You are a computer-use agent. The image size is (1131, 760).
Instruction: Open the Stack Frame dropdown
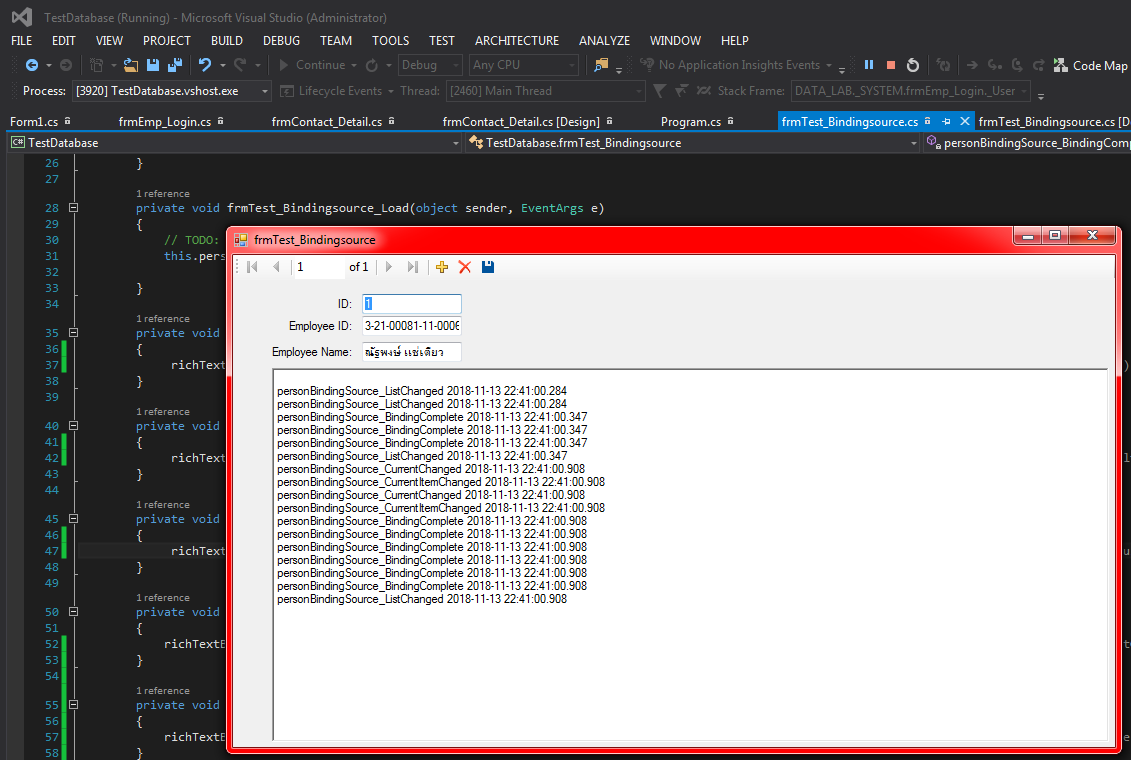[x=1023, y=91]
